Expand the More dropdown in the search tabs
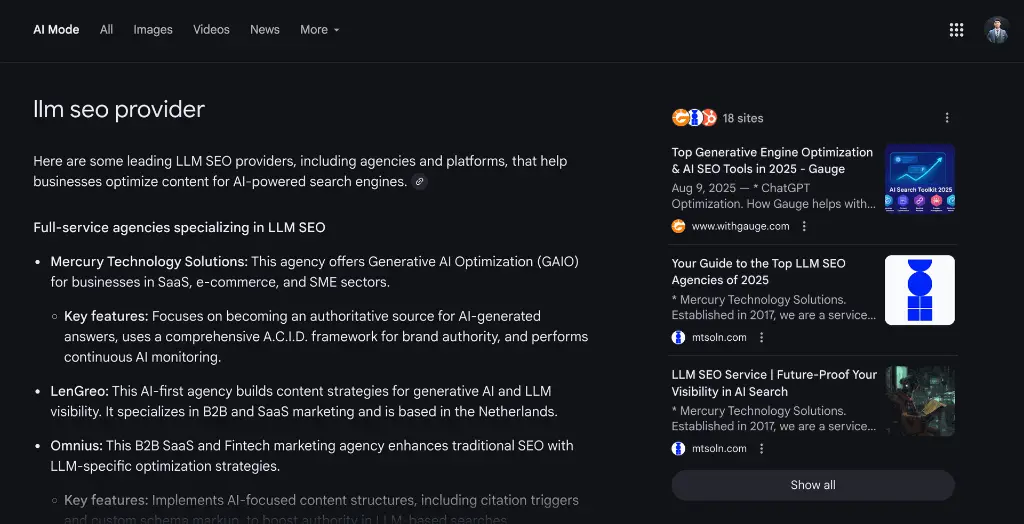 pyautogui.click(x=319, y=29)
